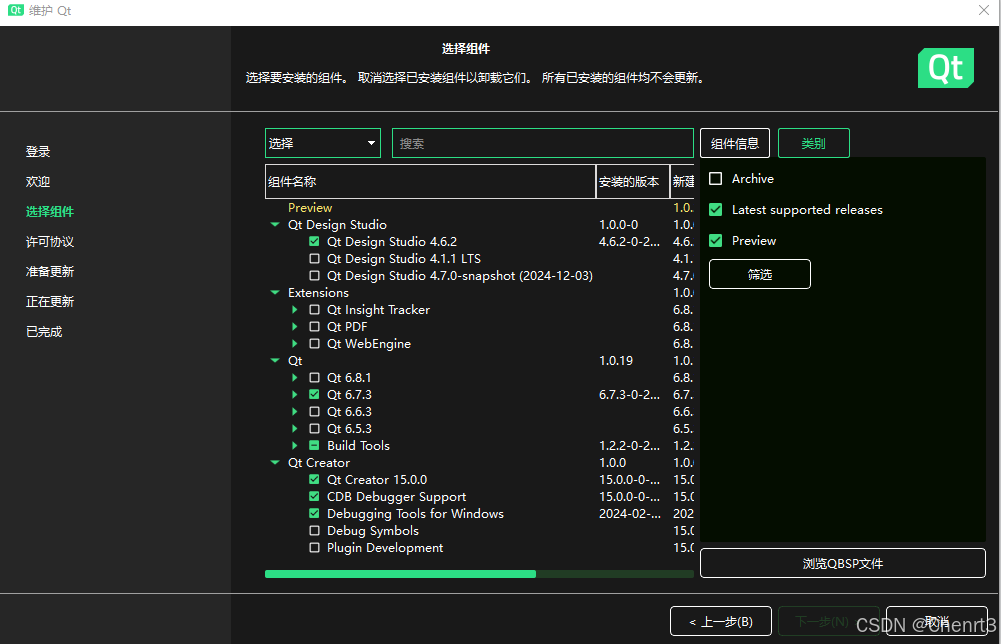Switch to the 类别 tab
Viewport: 1001px width, 644px height.
coord(813,142)
